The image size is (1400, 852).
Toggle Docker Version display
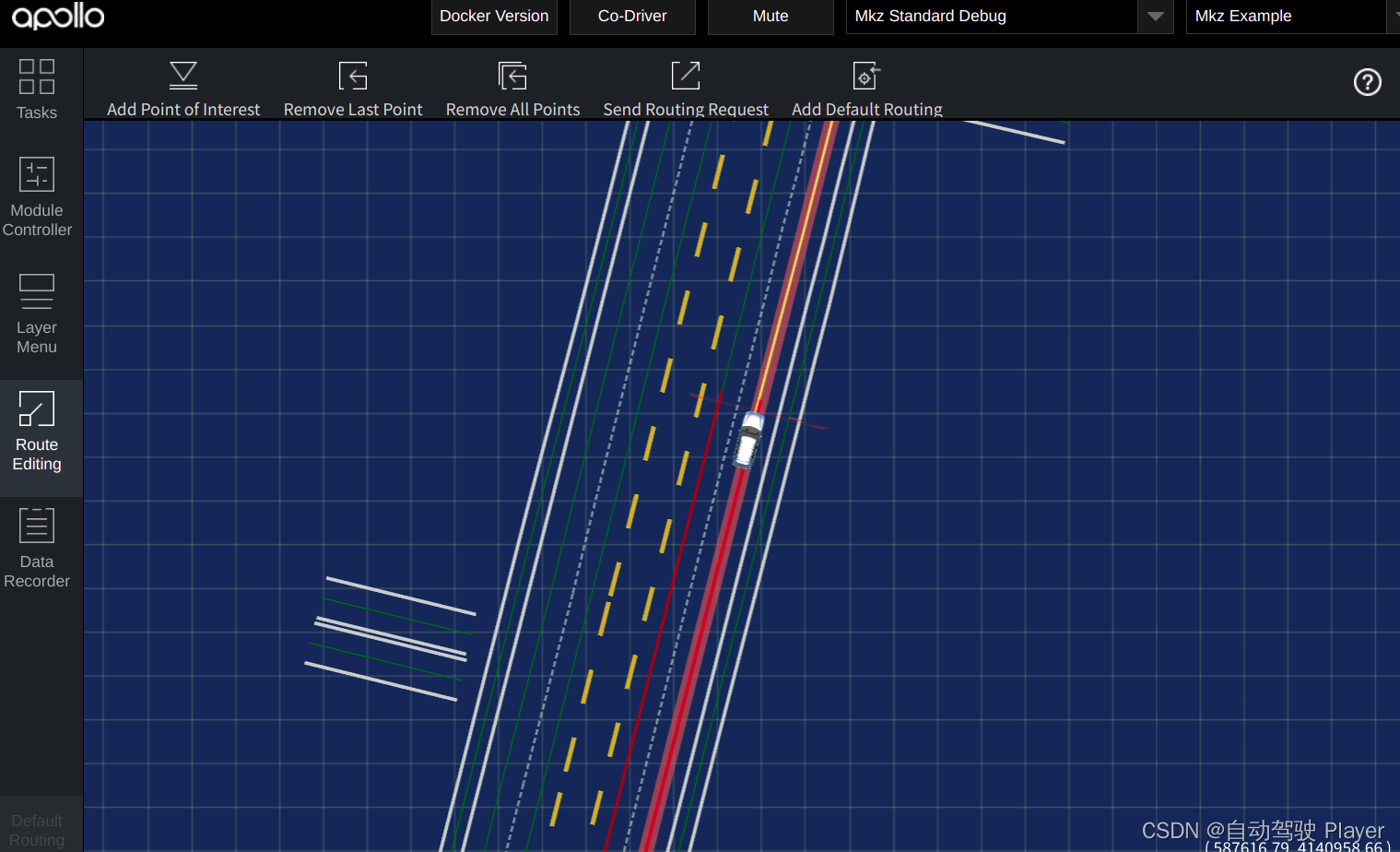click(494, 16)
